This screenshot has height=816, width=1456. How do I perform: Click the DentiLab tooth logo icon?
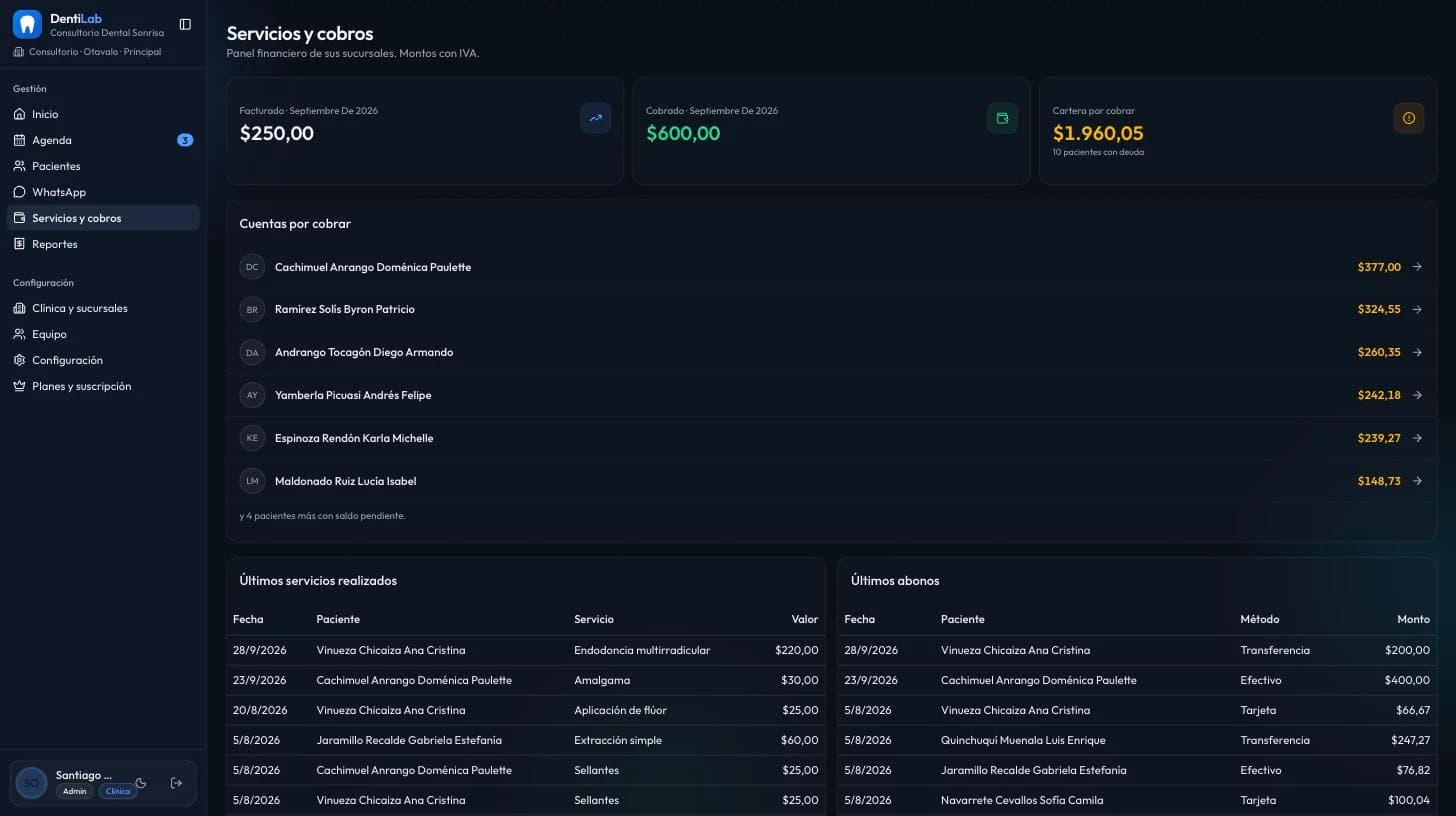(27, 24)
